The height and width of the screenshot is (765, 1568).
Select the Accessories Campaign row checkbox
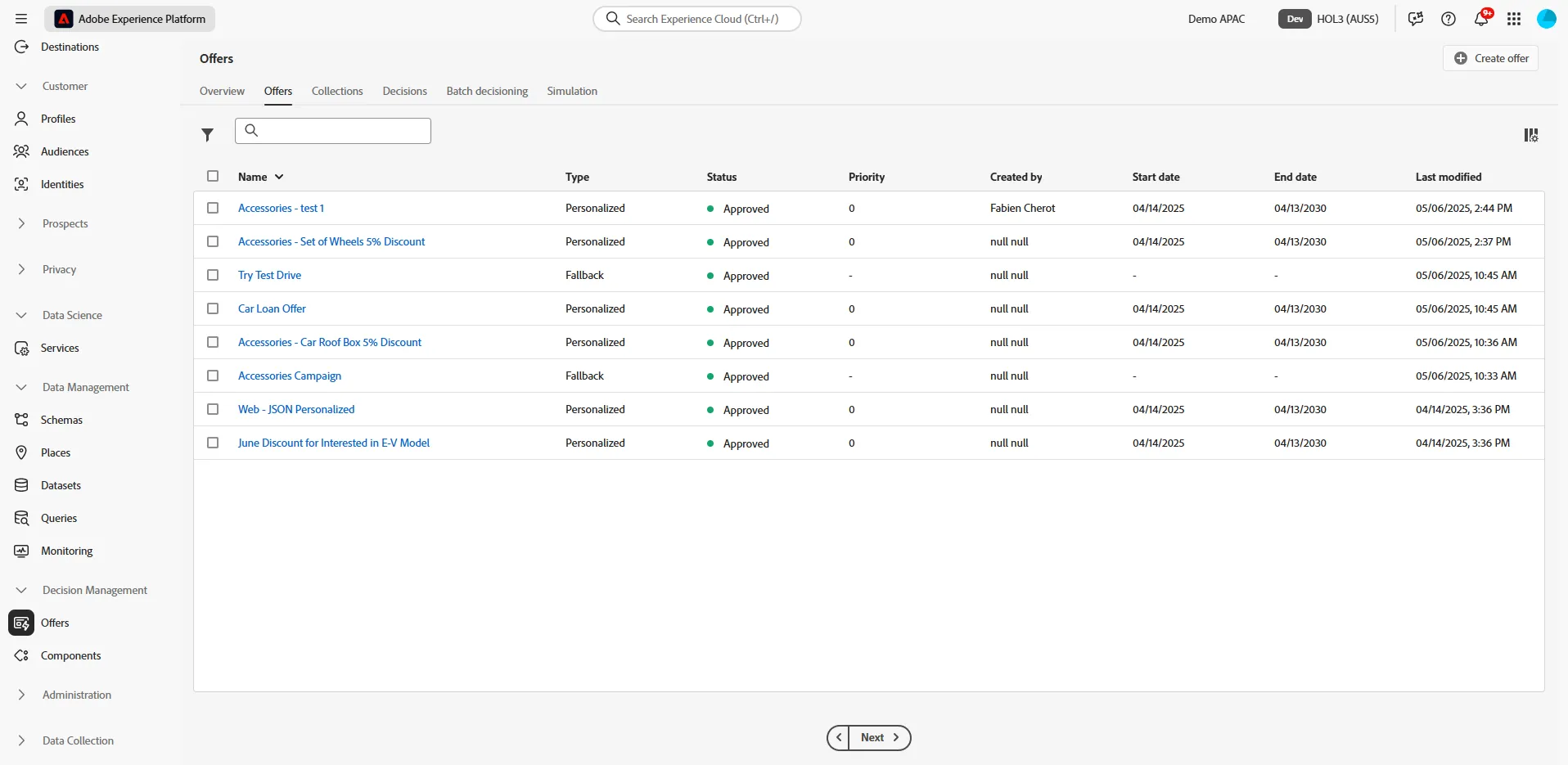[213, 376]
